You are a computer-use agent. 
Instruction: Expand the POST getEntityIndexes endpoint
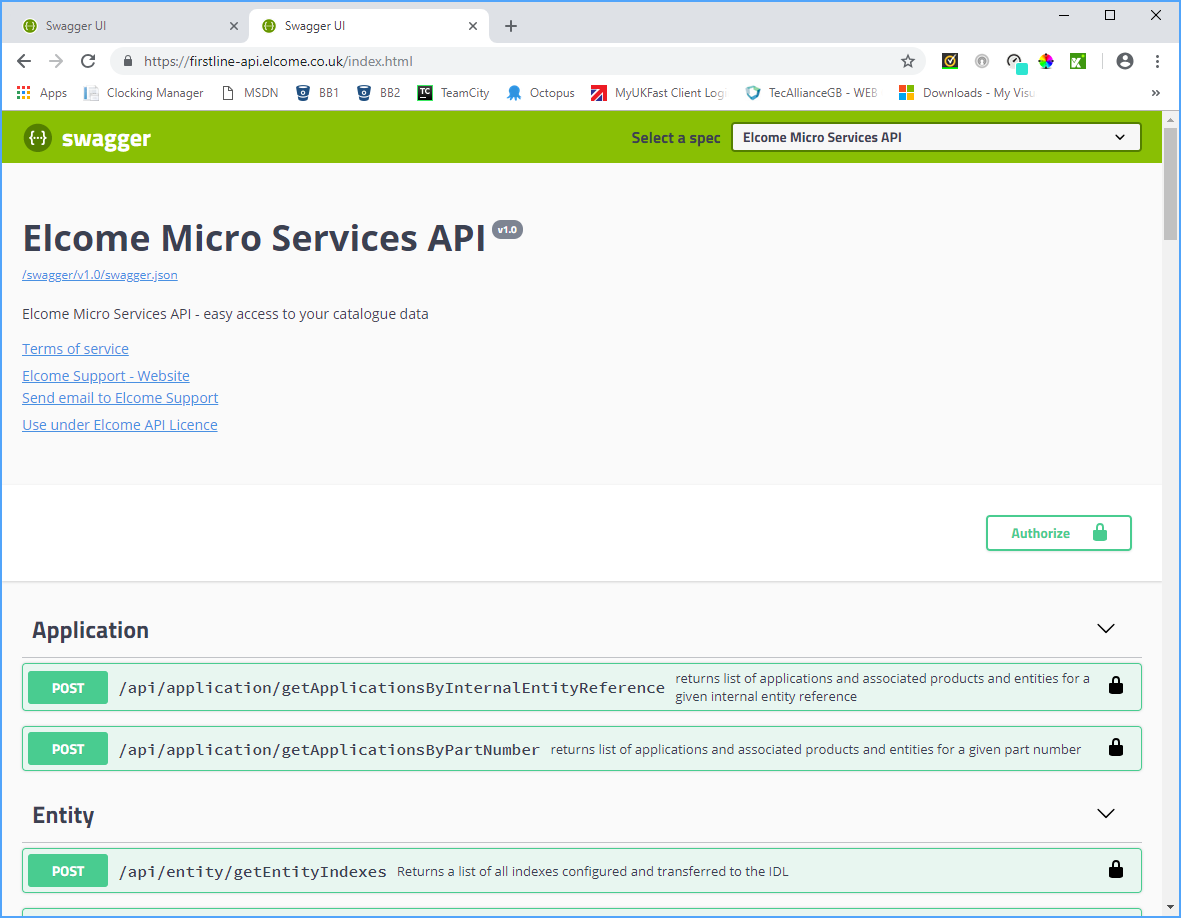(581, 871)
